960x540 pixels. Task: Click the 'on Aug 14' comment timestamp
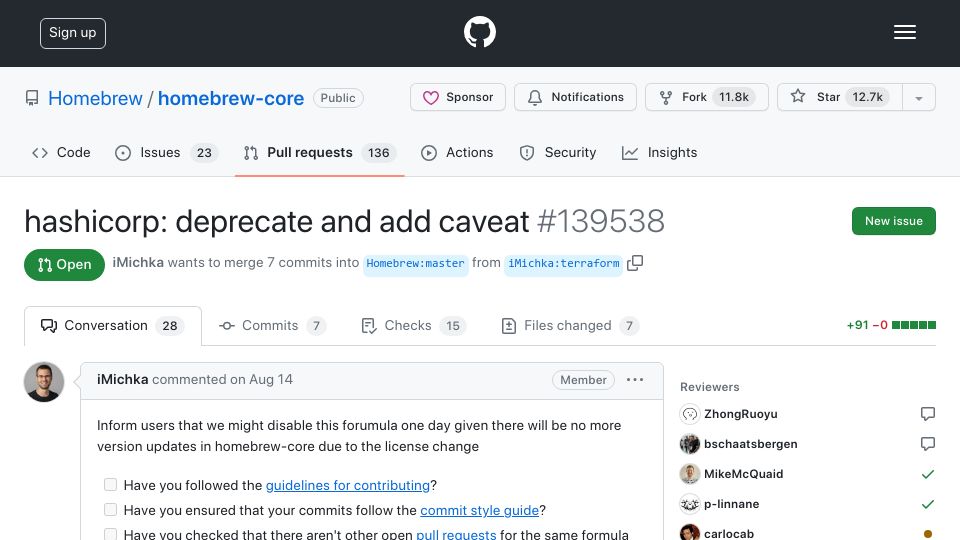point(261,380)
